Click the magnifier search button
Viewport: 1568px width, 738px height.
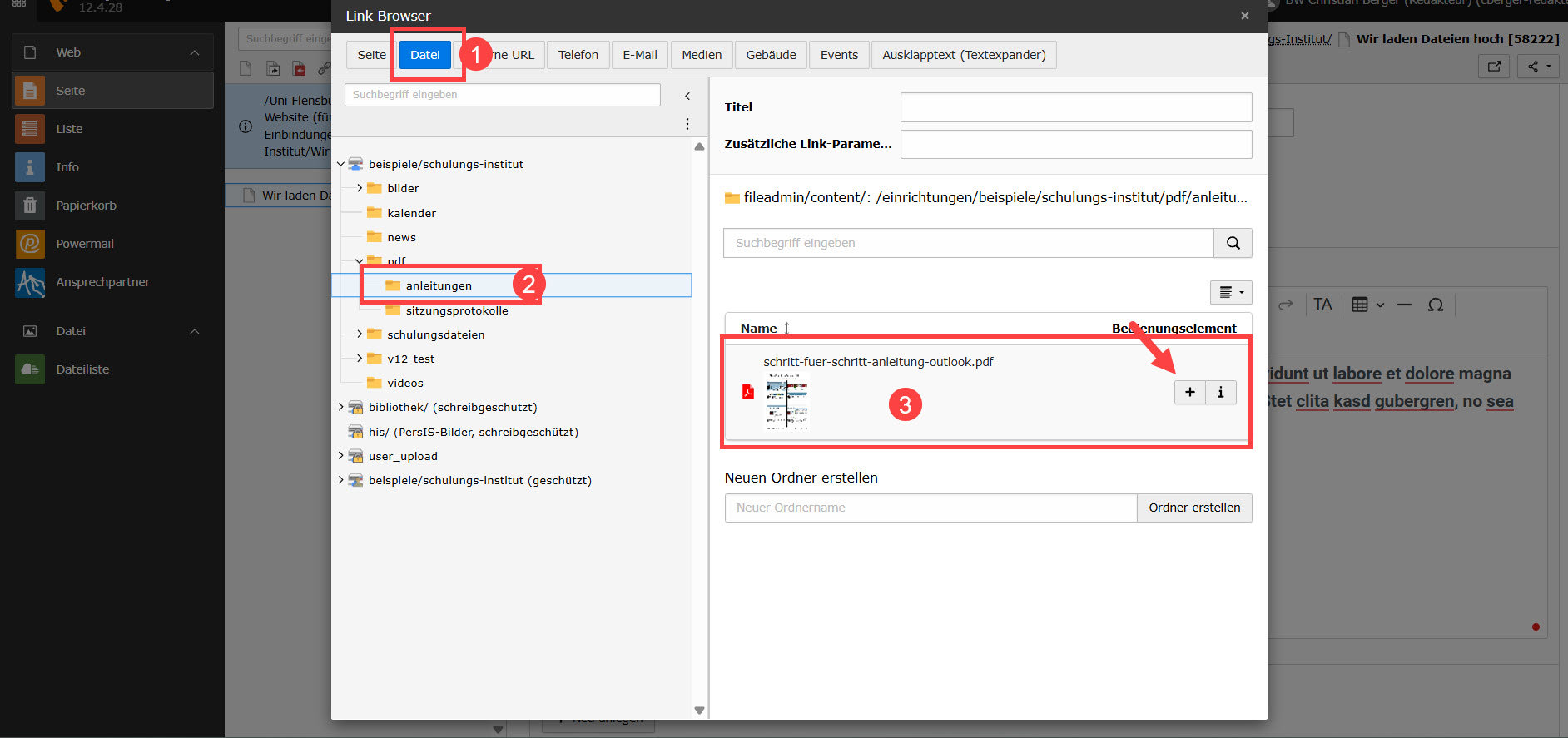(1233, 243)
